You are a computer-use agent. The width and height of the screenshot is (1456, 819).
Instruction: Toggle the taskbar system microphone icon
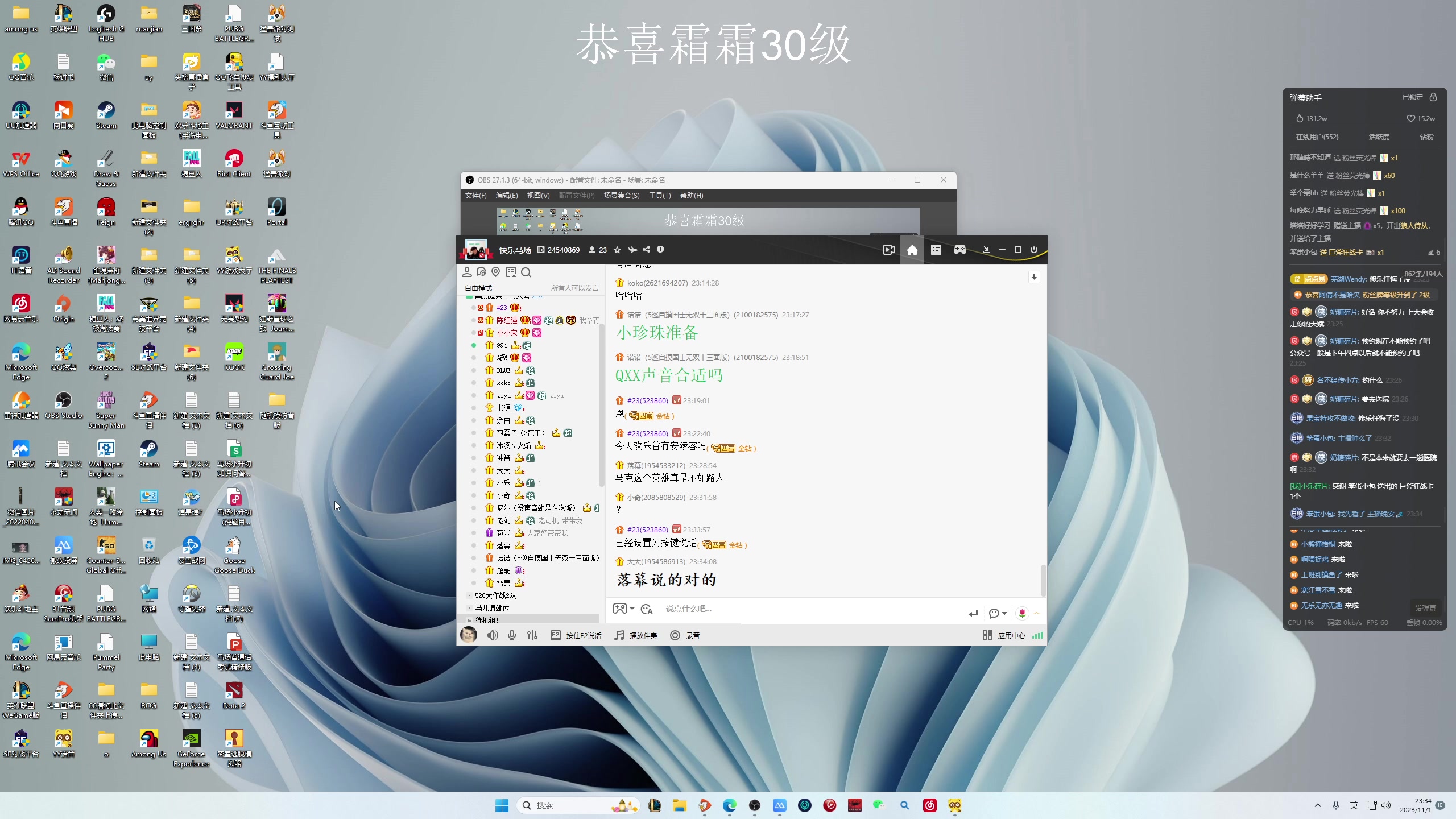point(1336,805)
